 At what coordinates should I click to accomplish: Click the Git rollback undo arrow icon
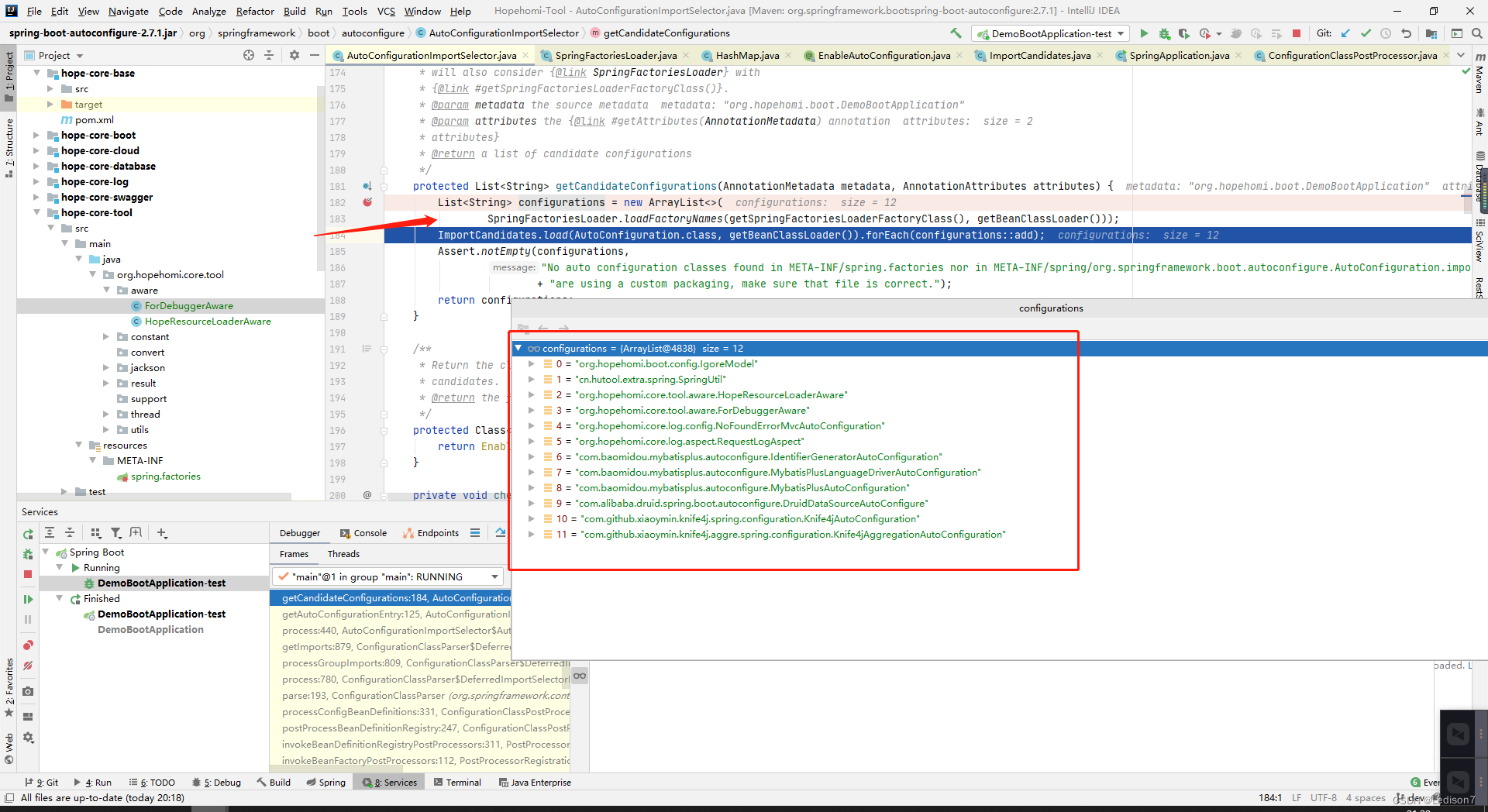(1406, 33)
